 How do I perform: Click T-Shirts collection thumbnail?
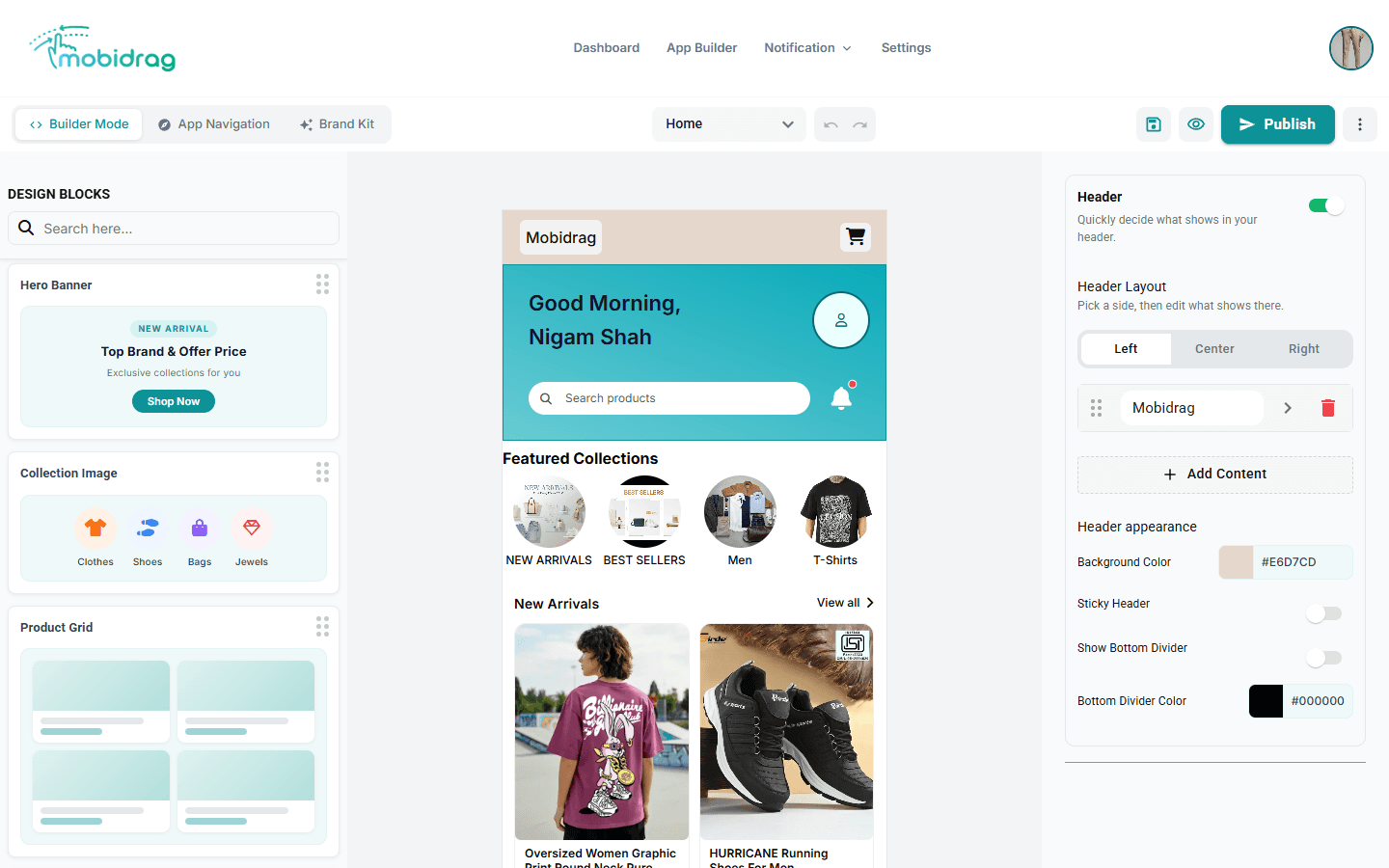pyautogui.click(x=835, y=512)
